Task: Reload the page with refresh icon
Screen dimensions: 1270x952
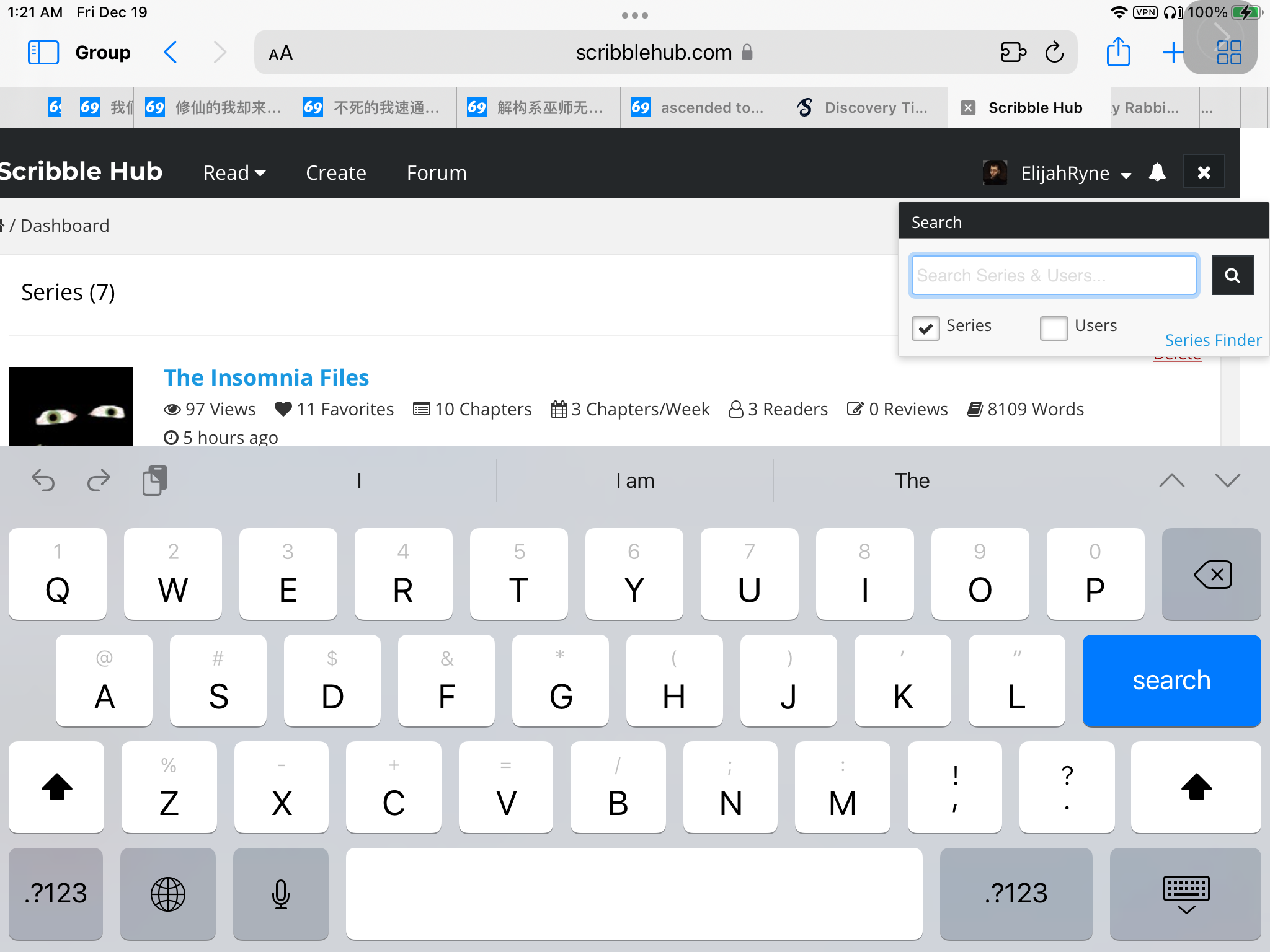Action: pyautogui.click(x=1054, y=52)
